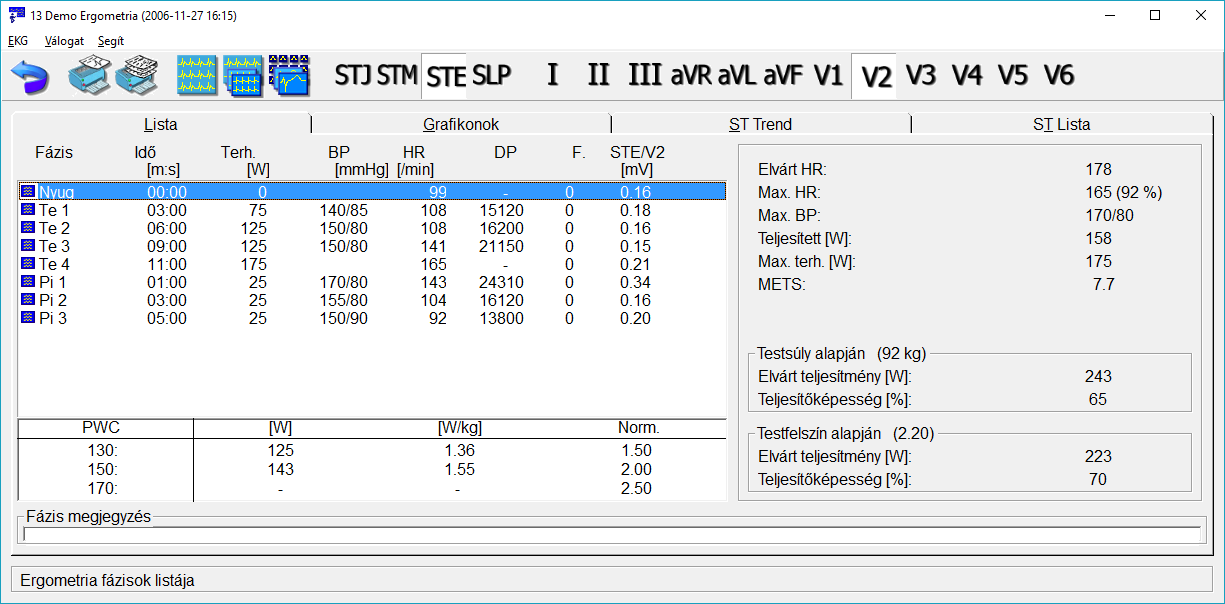Switch to the ST Lista tab
Screen dimensions: 1225x604
click(1062, 124)
